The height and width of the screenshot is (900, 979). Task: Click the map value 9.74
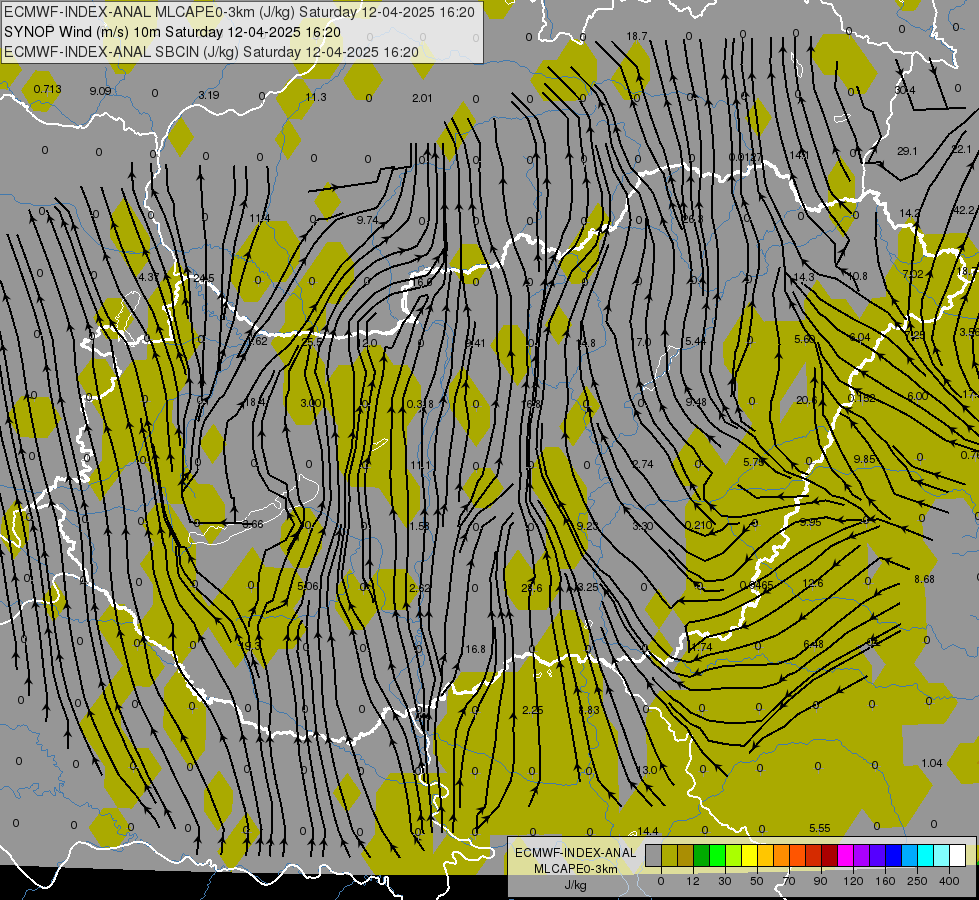point(367,220)
